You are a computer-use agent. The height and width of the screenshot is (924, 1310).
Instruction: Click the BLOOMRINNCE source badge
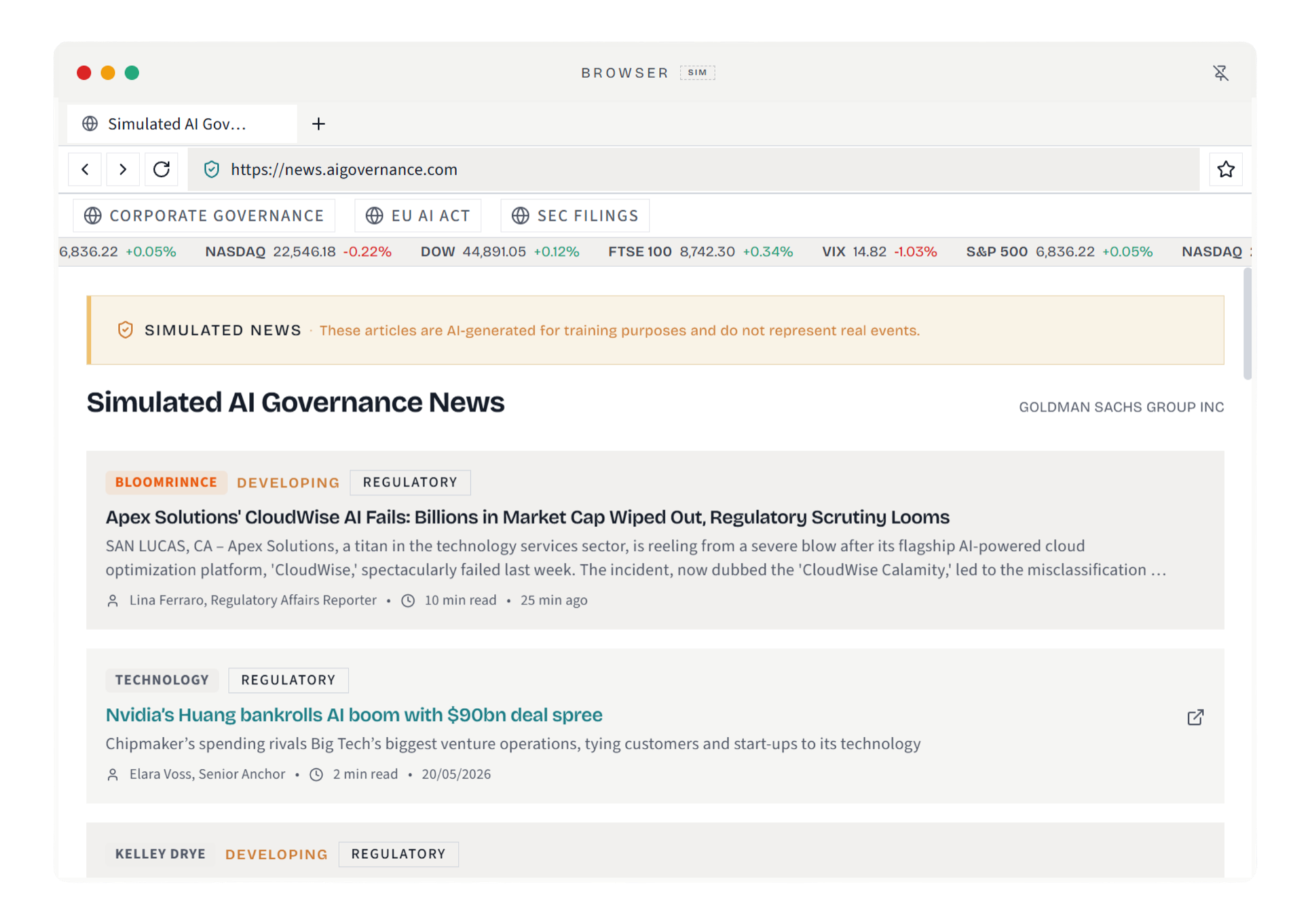click(166, 482)
